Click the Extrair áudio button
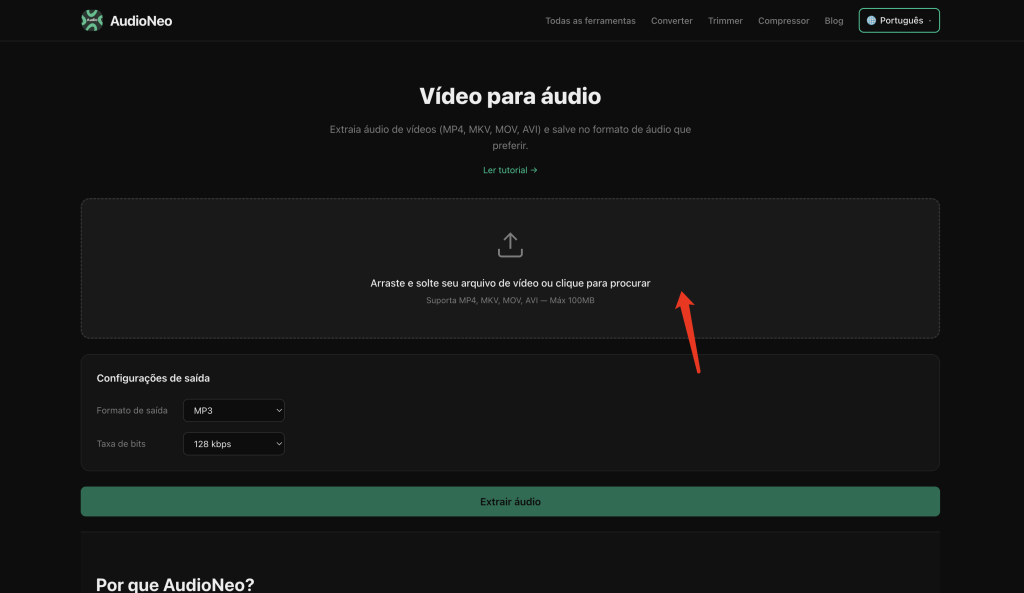Viewport: 1024px width, 593px height. 510,502
